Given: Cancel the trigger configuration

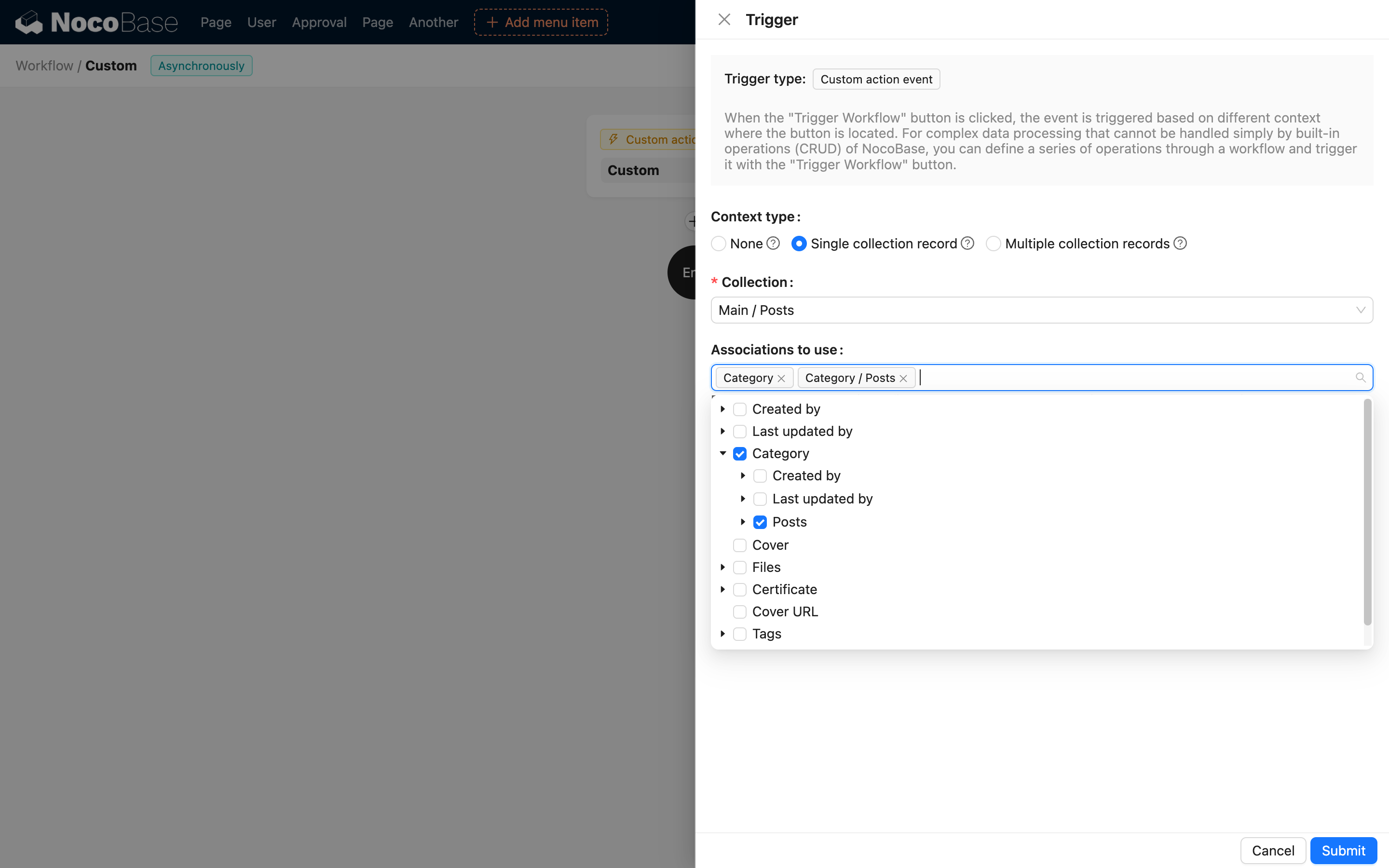Looking at the screenshot, I should [1272, 850].
